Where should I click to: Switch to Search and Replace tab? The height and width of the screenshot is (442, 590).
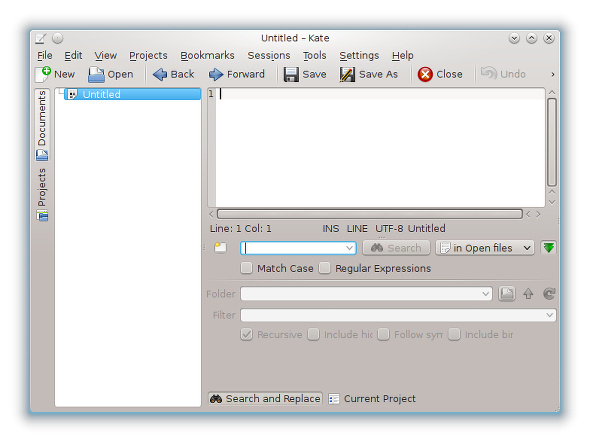(265, 398)
